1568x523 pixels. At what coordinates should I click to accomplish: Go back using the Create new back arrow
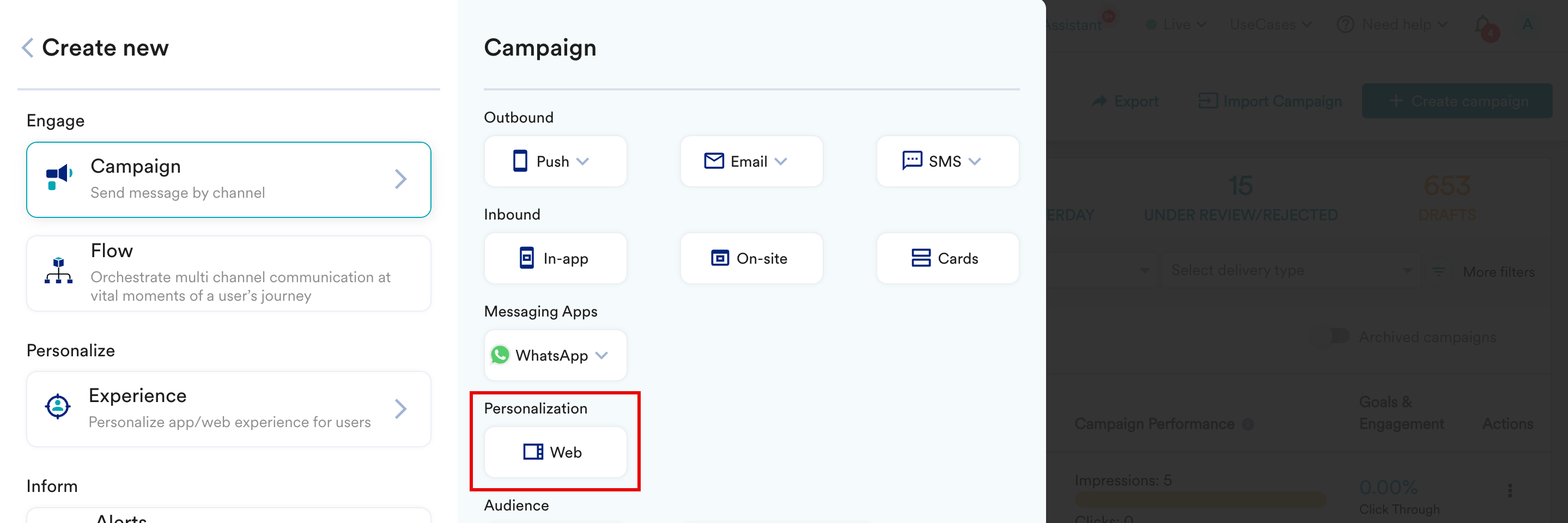tap(27, 47)
